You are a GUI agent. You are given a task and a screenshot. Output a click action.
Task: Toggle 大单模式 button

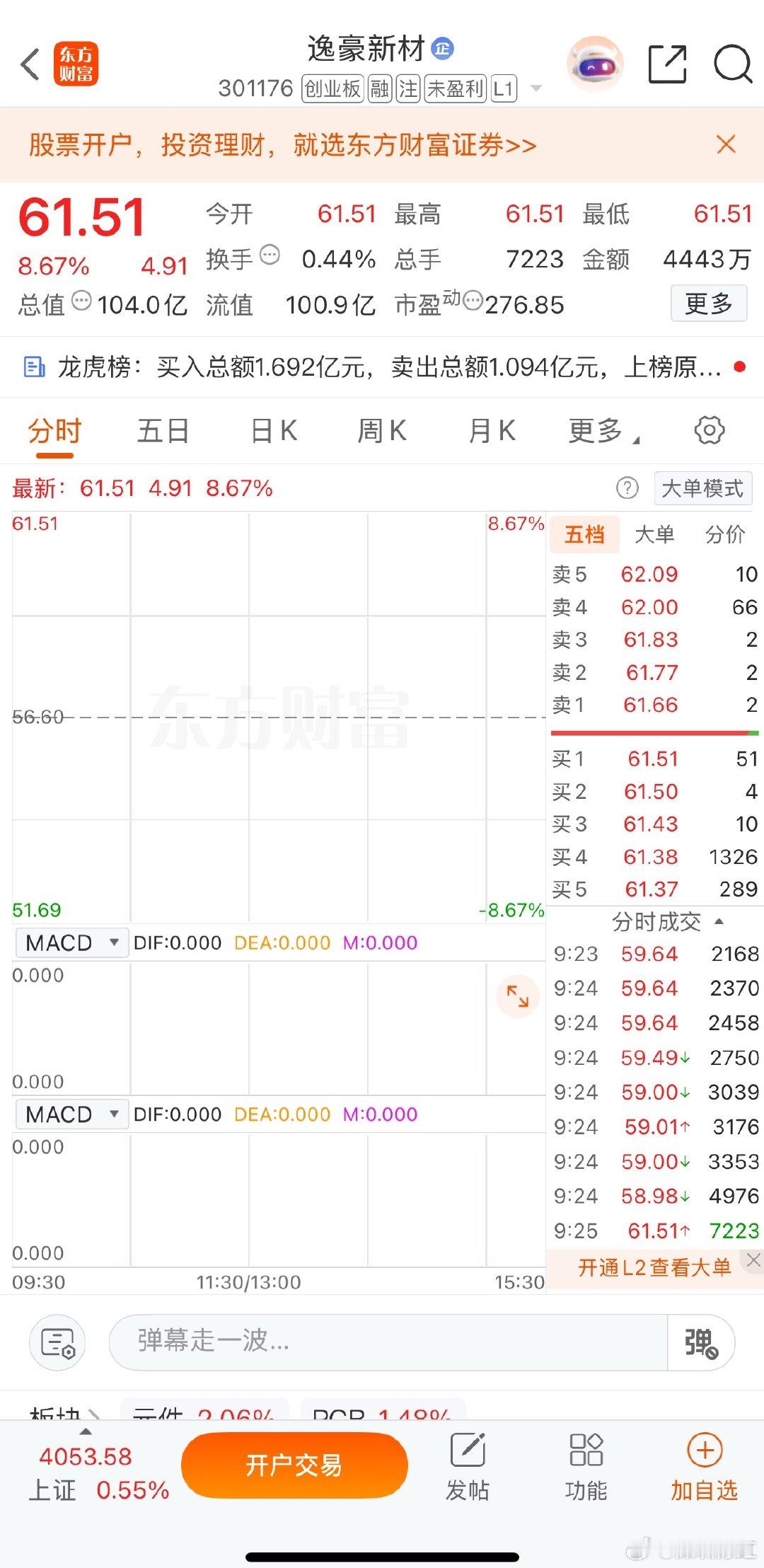click(702, 488)
